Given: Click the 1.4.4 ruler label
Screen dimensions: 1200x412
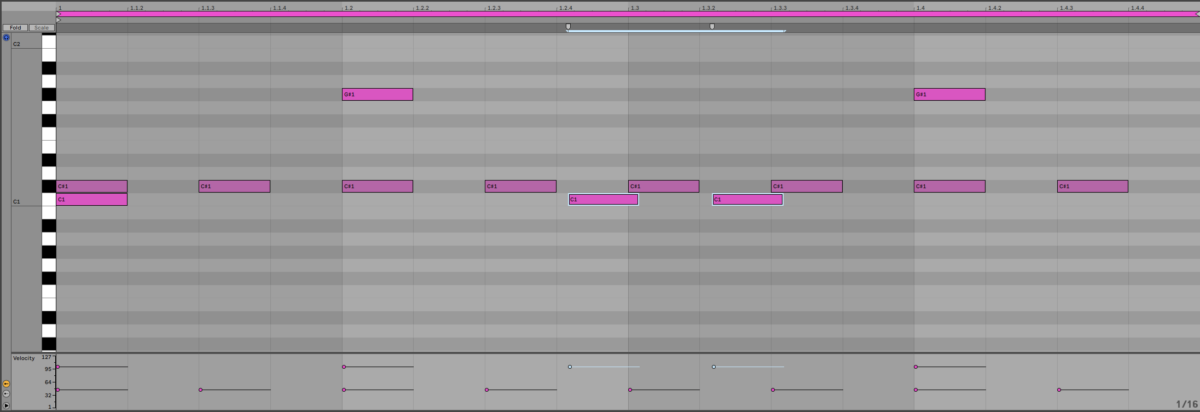Looking at the screenshot, I should tap(1138, 7).
